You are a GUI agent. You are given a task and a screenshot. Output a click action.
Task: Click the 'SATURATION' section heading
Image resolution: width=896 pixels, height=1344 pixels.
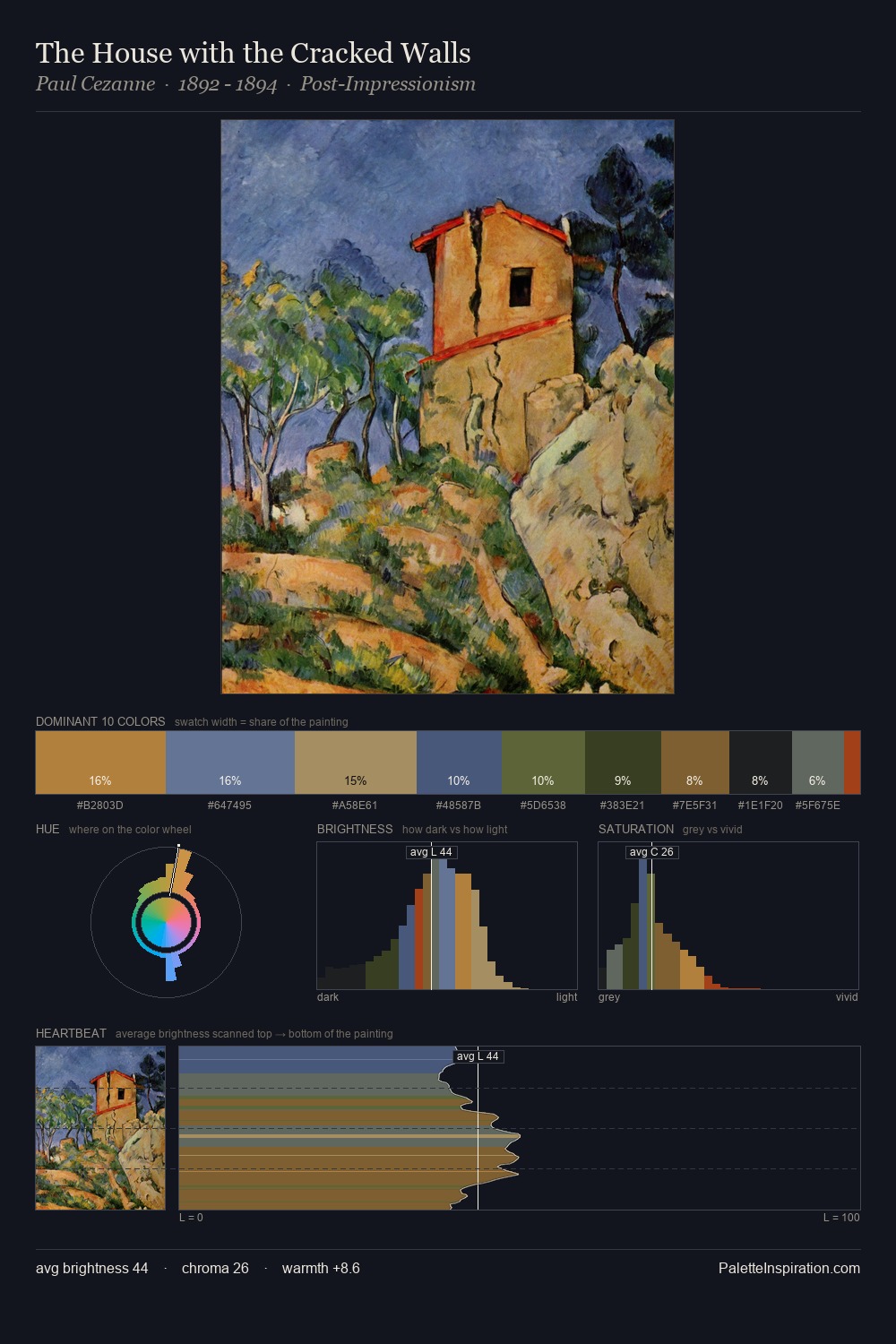pyautogui.click(x=636, y=829)
